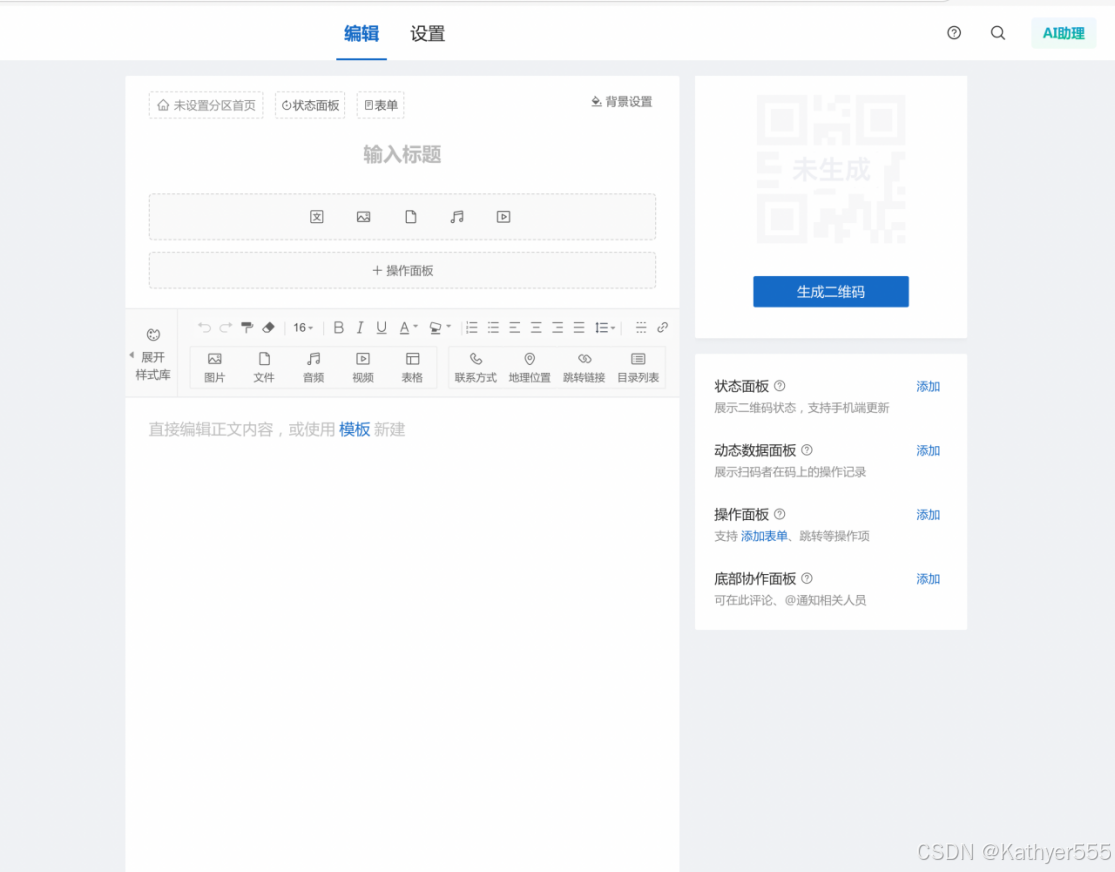Insert 文件 into the content
1115x872 pixels.
(264, 367)
